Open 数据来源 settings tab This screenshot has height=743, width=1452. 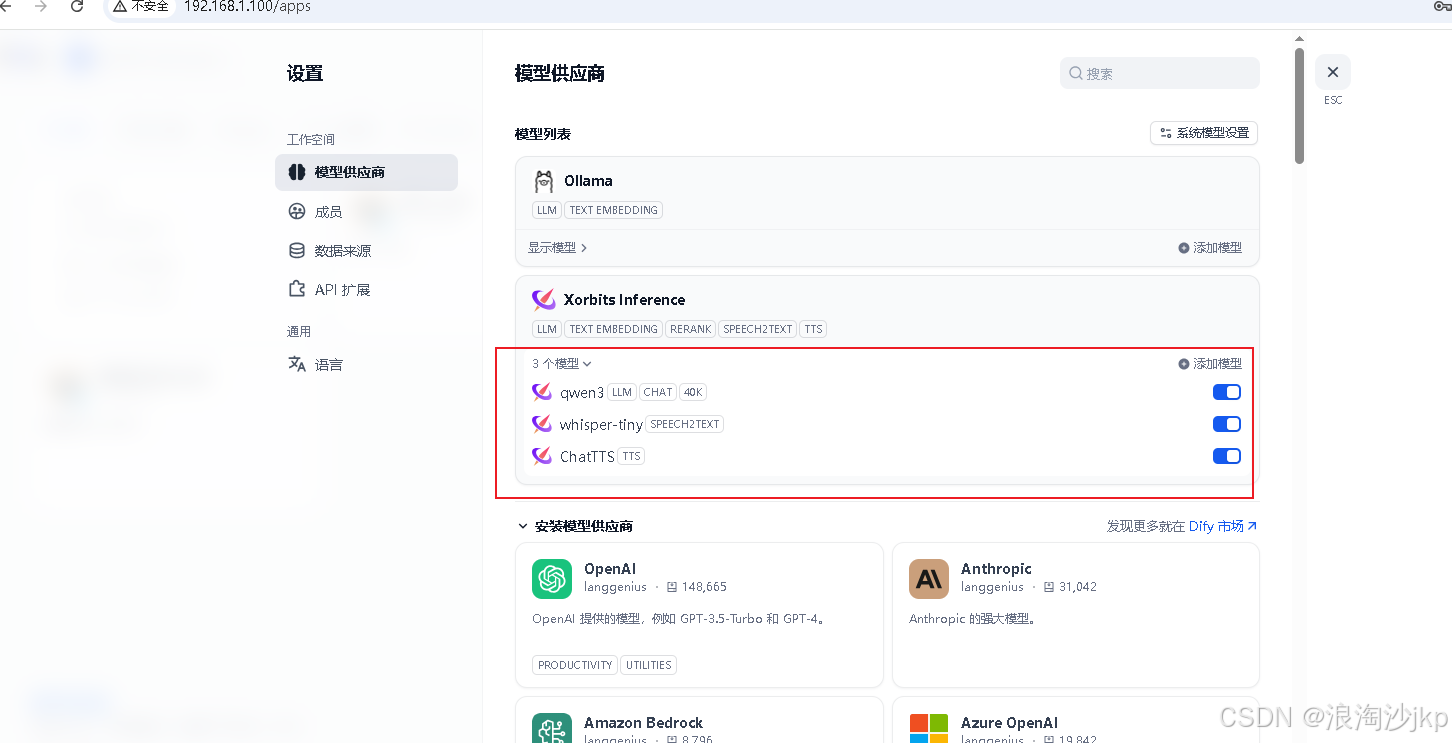[366, 250]
